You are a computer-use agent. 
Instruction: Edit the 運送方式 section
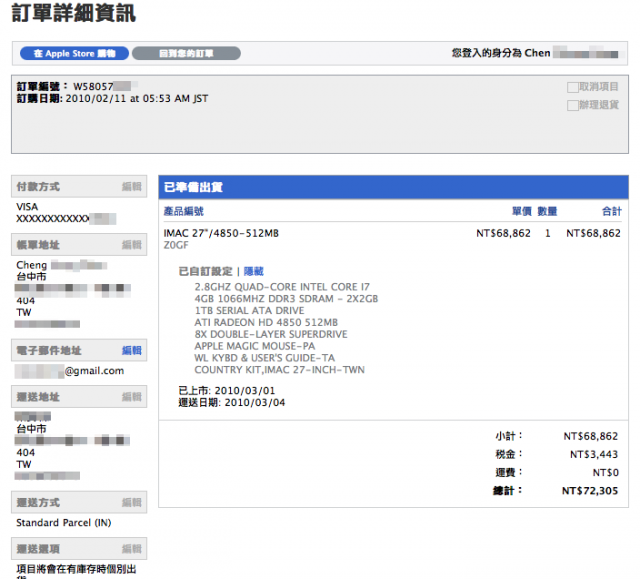point(131,502)
